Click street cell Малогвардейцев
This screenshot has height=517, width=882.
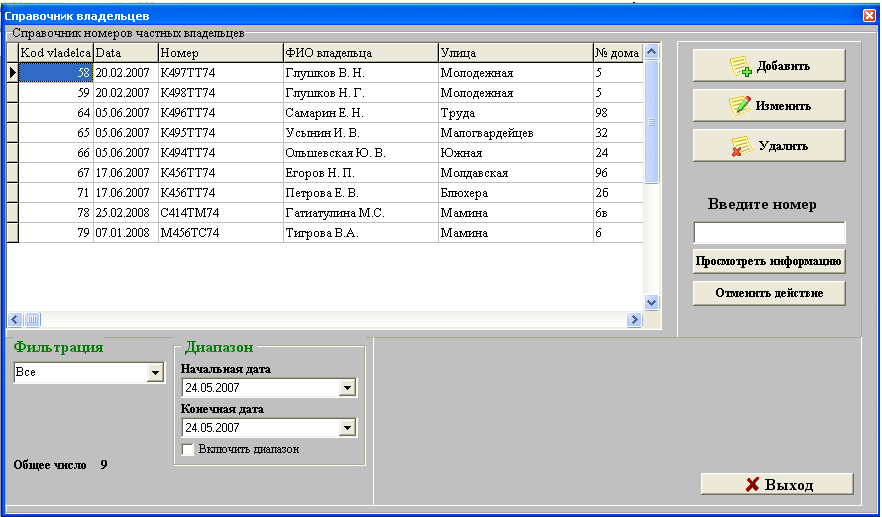click(x=516, y=133)
